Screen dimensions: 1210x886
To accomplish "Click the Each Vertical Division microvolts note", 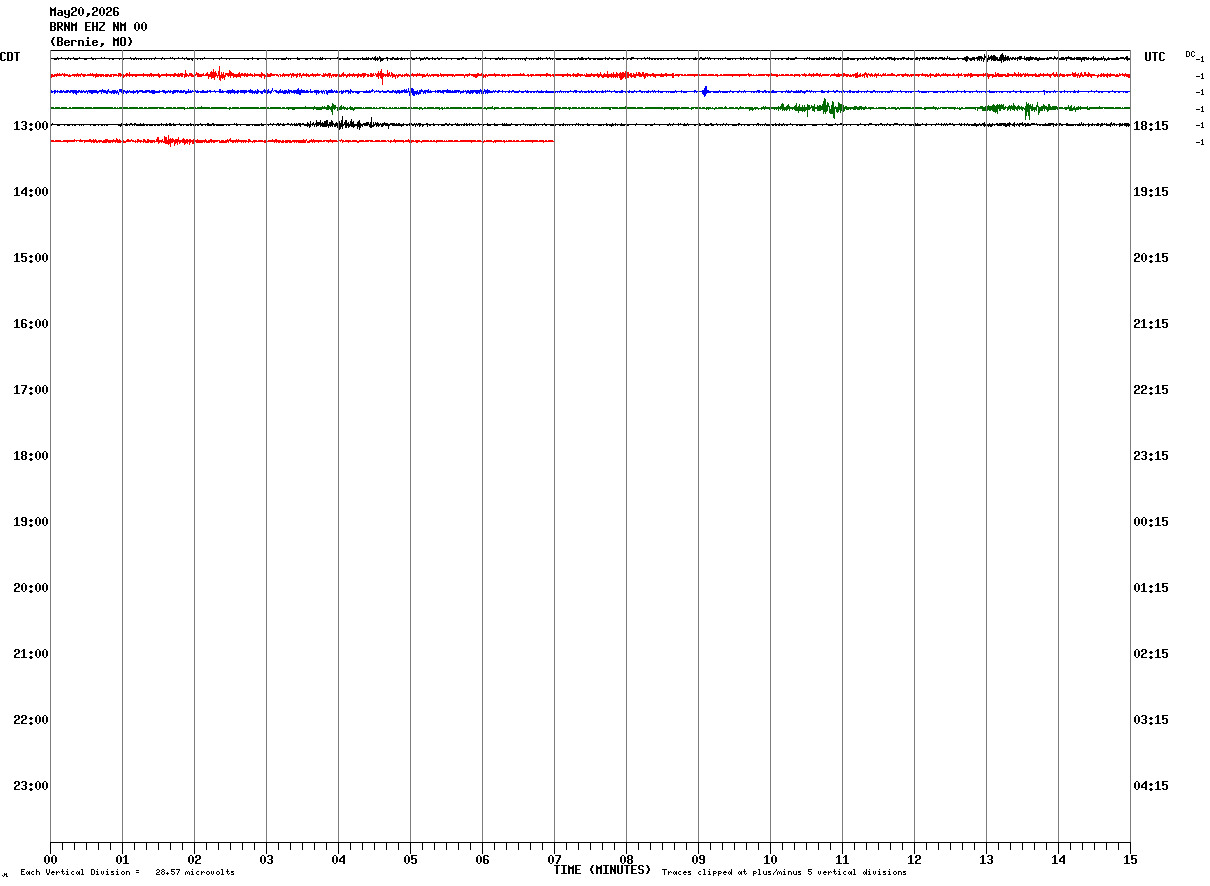I will 127,872.
